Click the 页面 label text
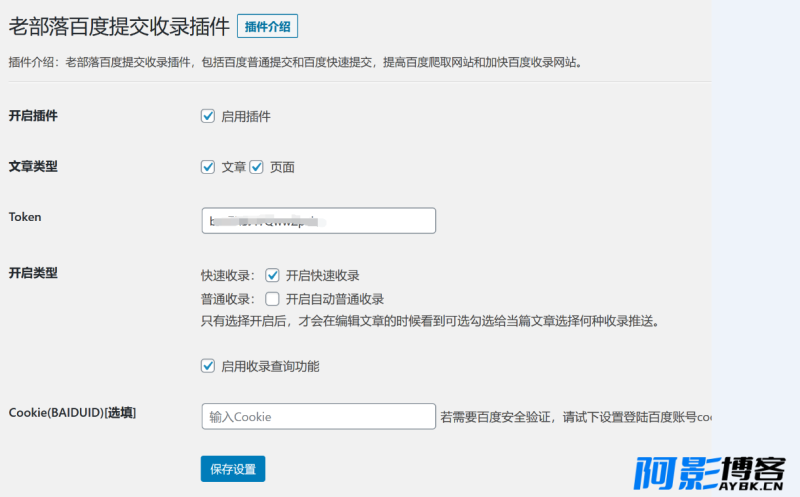This screenshot has height=497, width=800. click(x=282, y=167)
